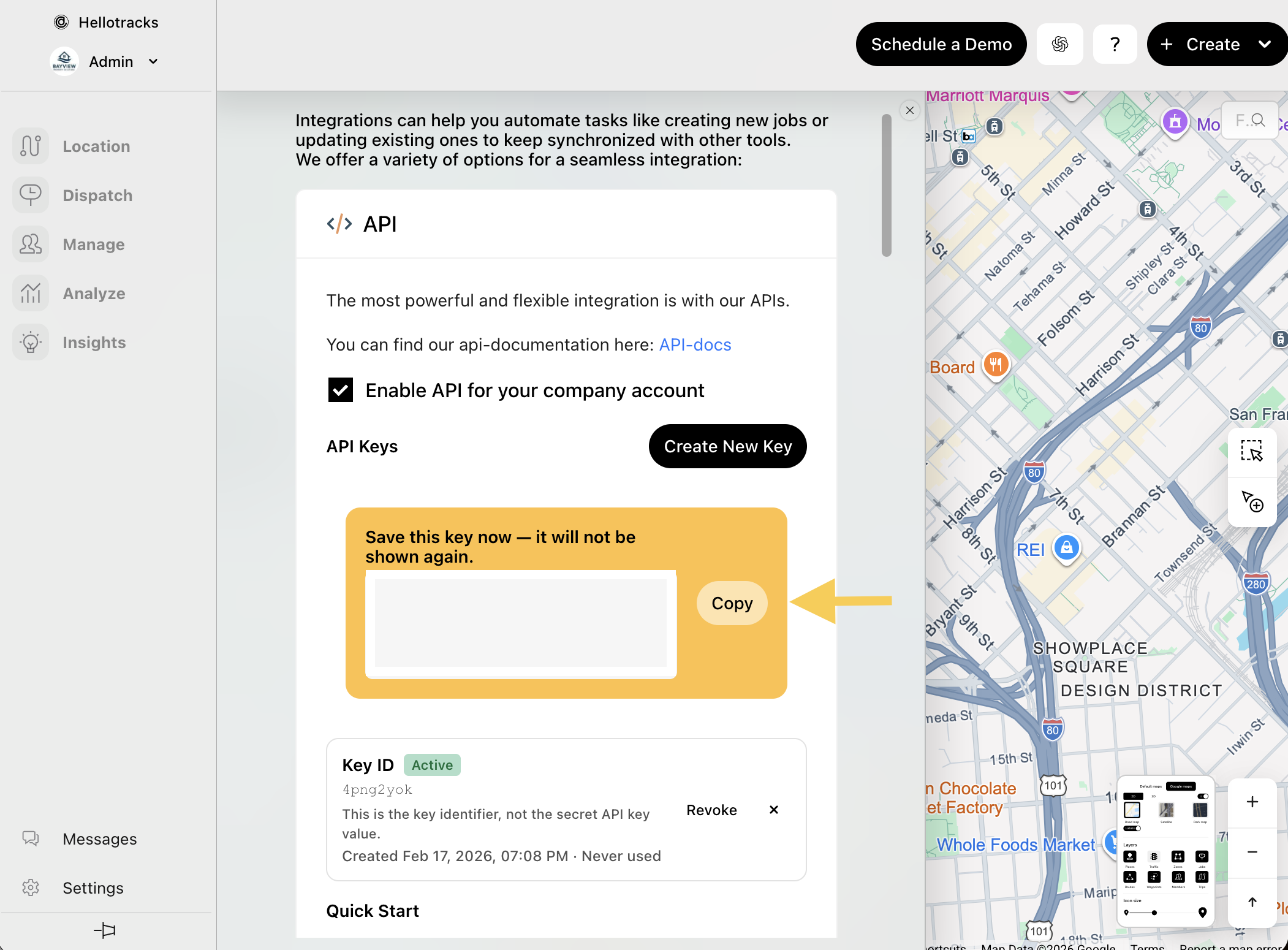Open the help question mark button

tap(1115, 44)
